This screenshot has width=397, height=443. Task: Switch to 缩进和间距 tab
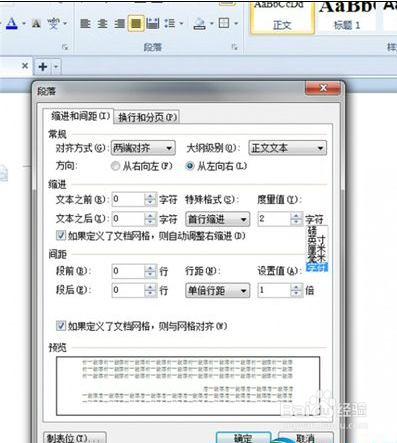80,116
